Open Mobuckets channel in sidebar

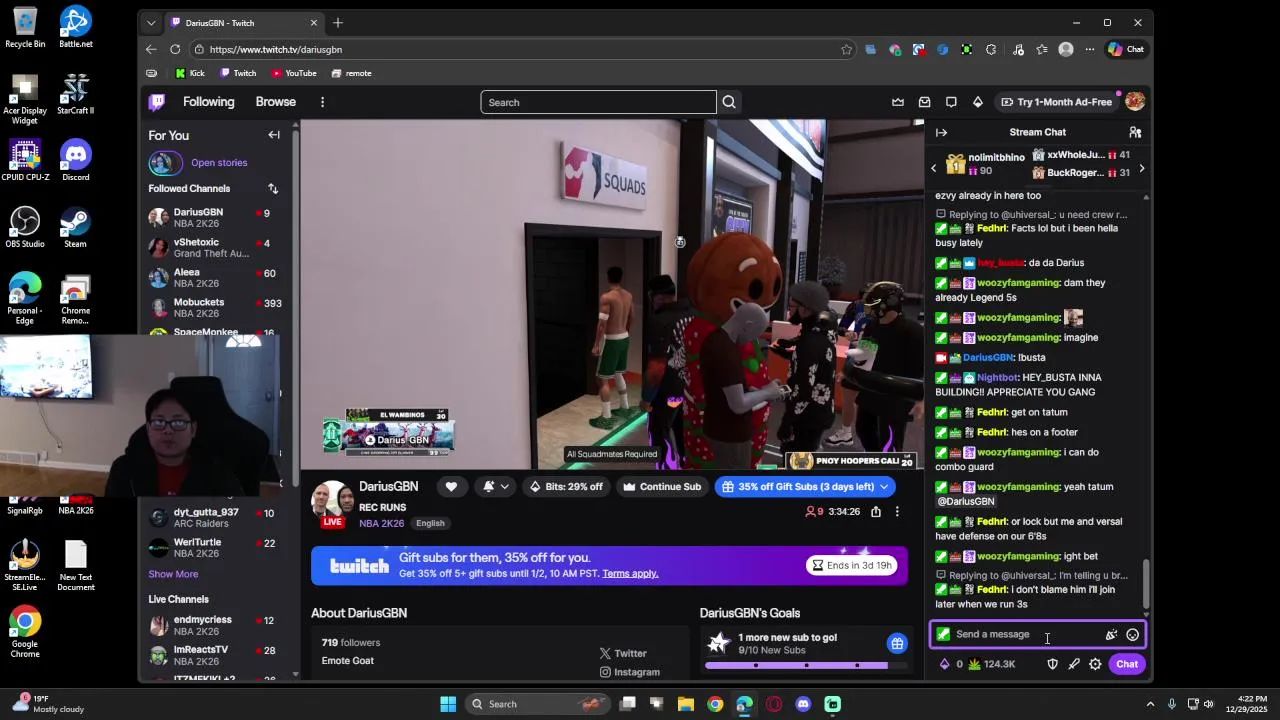click(x=213, y=308)
